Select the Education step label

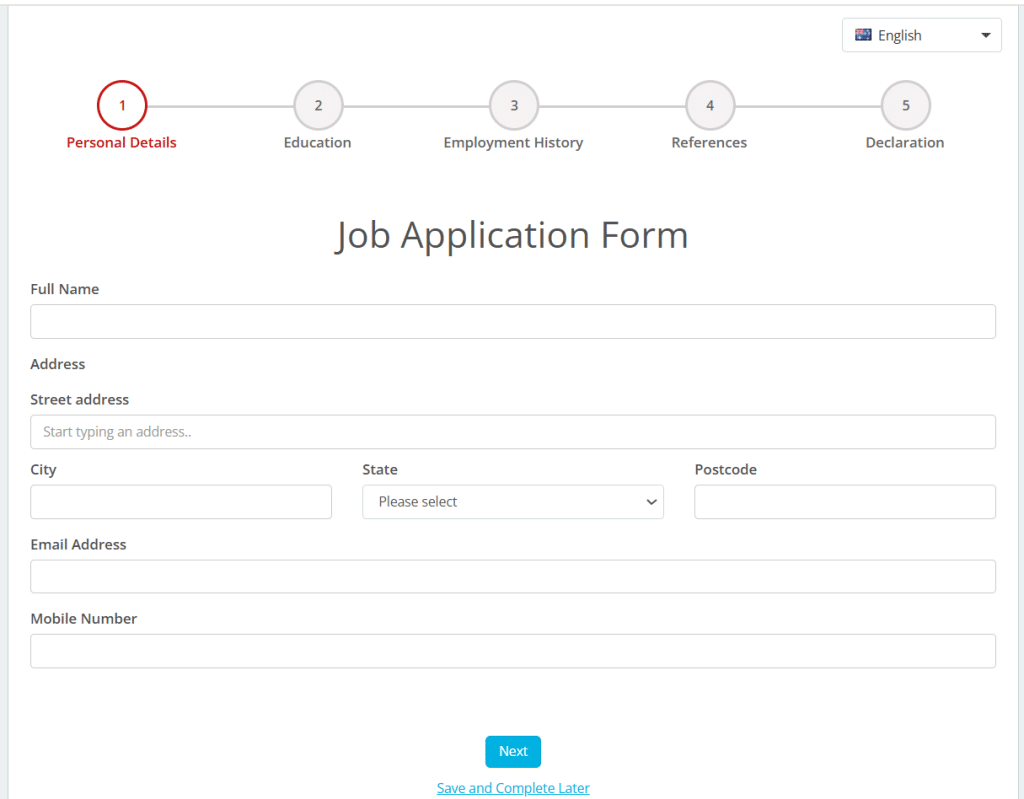317,142
